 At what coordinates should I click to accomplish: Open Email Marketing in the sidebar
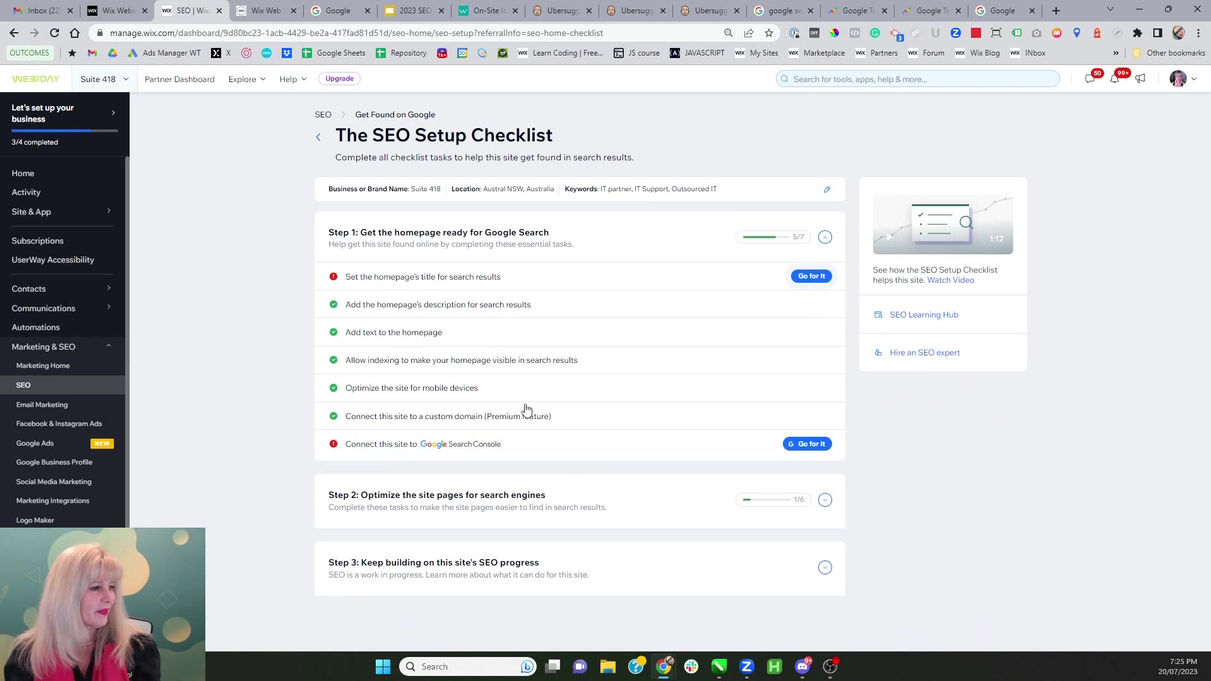point(42,405)
